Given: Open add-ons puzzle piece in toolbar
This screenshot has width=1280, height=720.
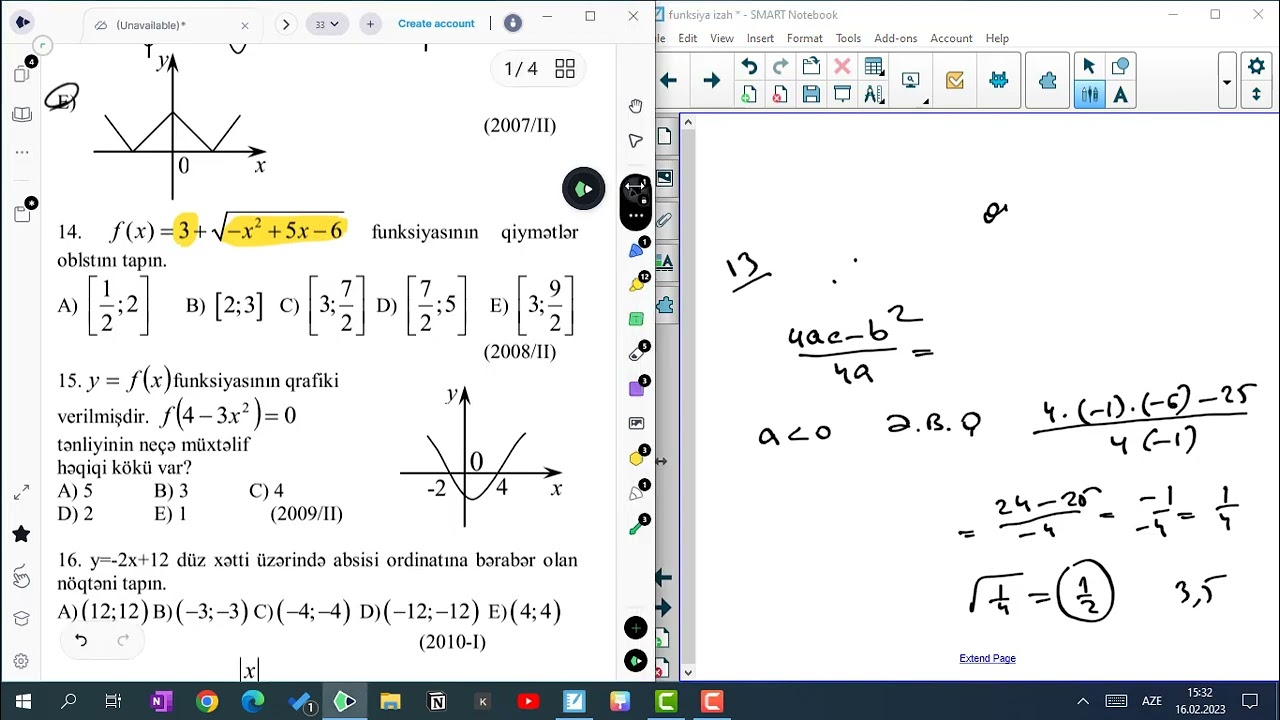Looking at the screenshot, I should (x=1047, y=81).
